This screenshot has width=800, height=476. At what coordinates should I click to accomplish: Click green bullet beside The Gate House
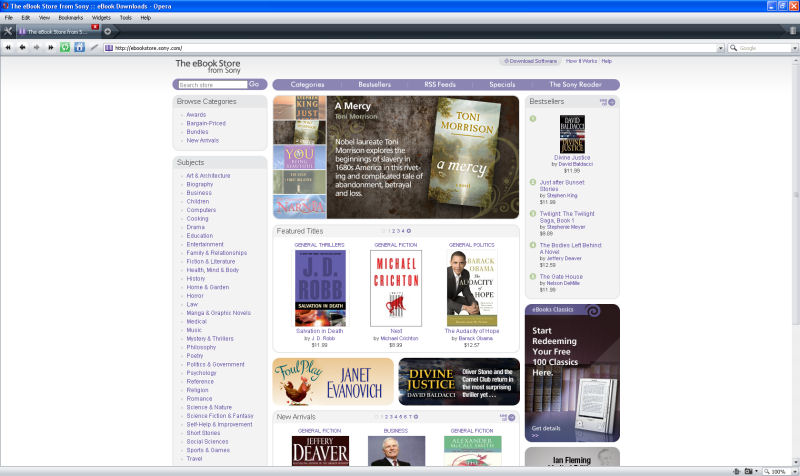(533, 277)
